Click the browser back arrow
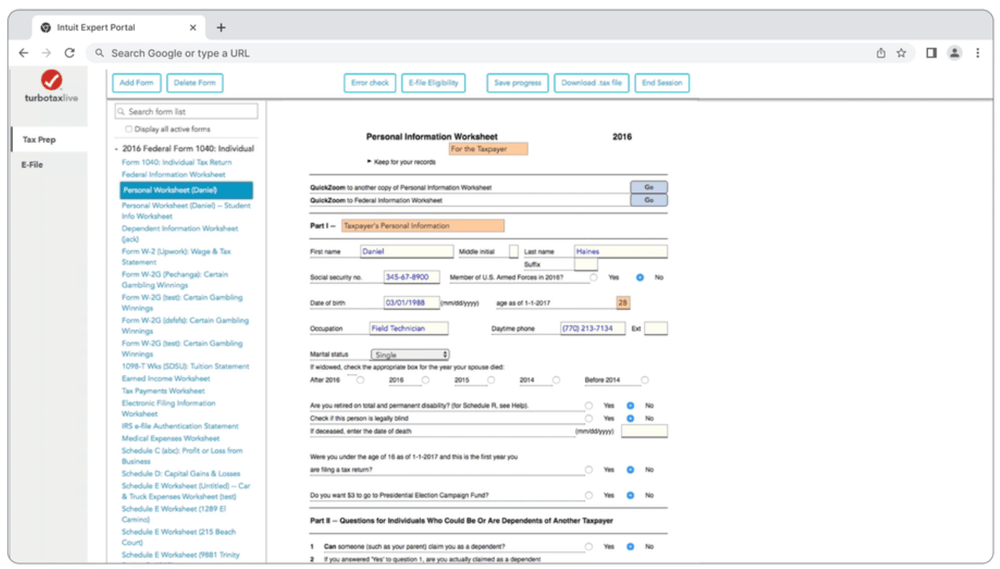Viewport: 1000px width, 569px height. click(24, 53)
